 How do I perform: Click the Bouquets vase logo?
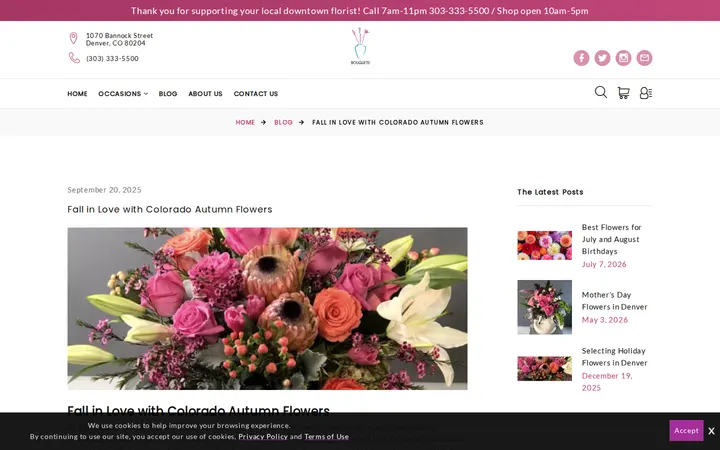tap(360, 46)
